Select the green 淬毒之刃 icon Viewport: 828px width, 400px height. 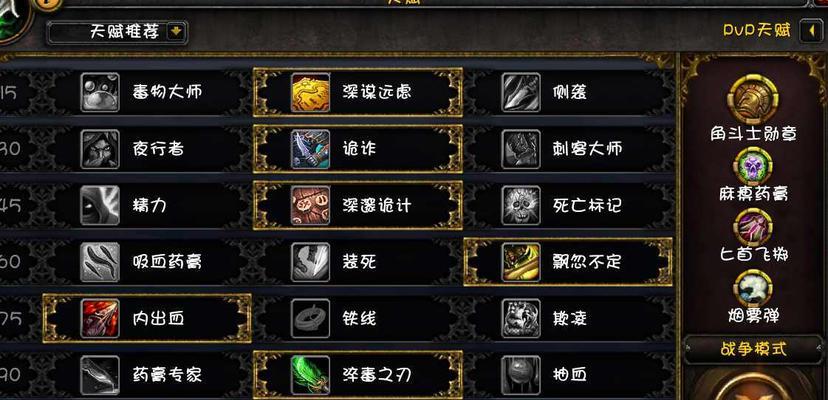[310, 375]
